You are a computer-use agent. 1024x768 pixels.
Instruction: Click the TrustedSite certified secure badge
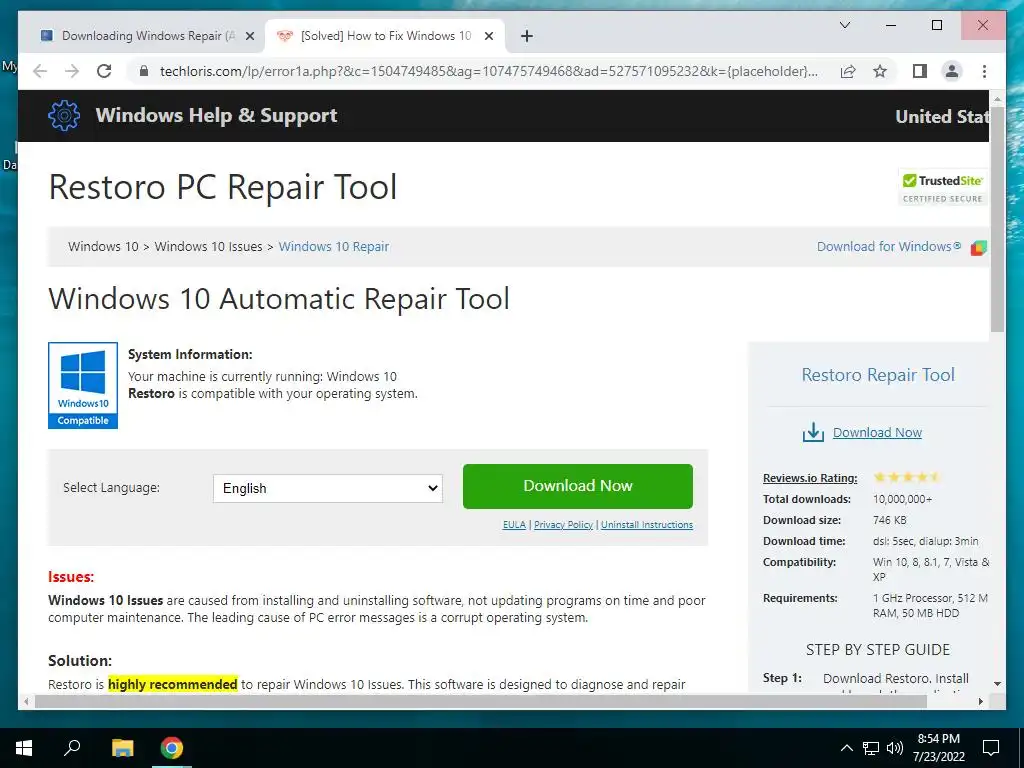(942, 188)
